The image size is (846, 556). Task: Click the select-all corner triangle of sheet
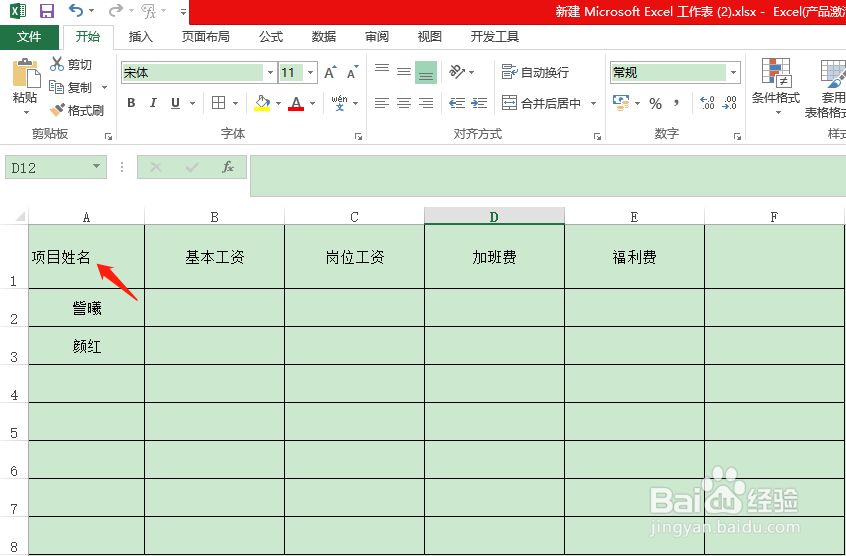[19, 217]
